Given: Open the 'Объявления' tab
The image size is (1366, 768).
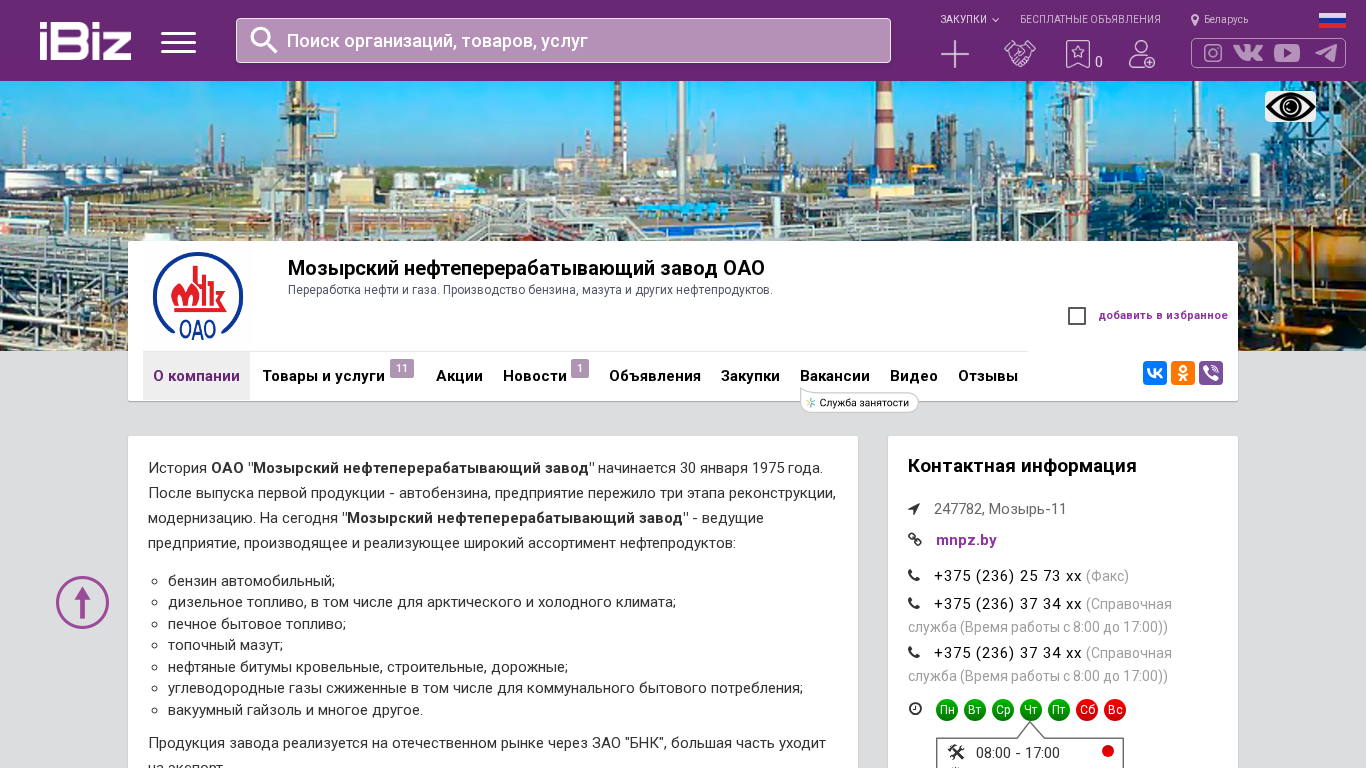Looking at the screenshot, I should [x=655, y=376].
